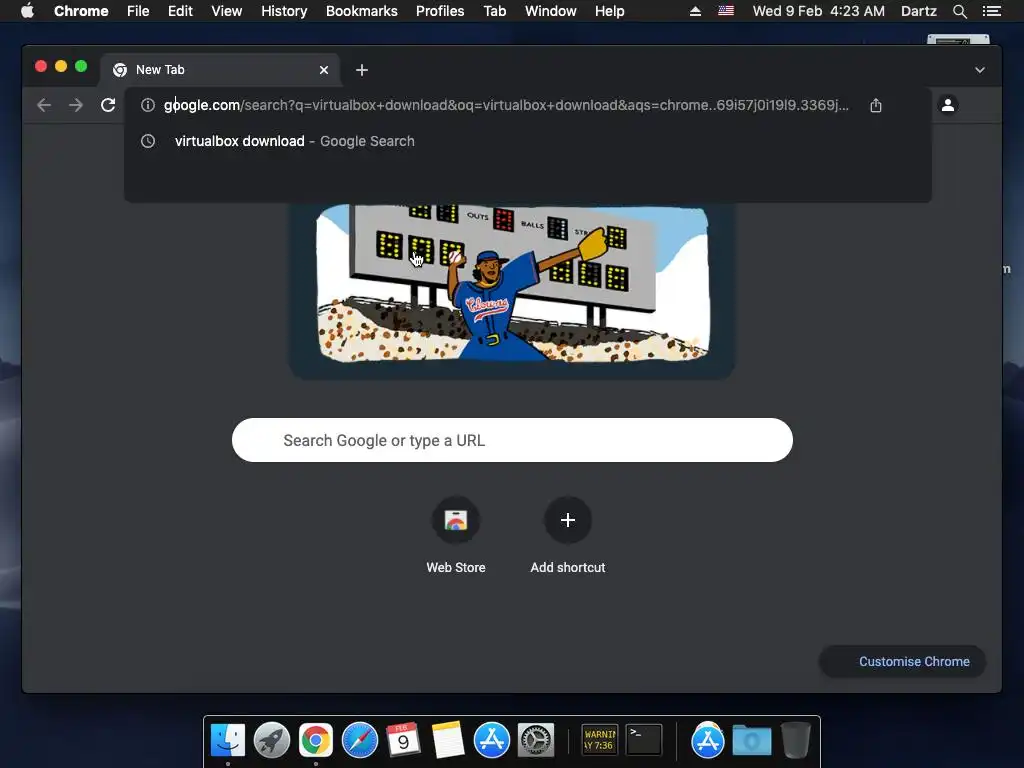Open Calendar in the Dock

coord(403,741)
